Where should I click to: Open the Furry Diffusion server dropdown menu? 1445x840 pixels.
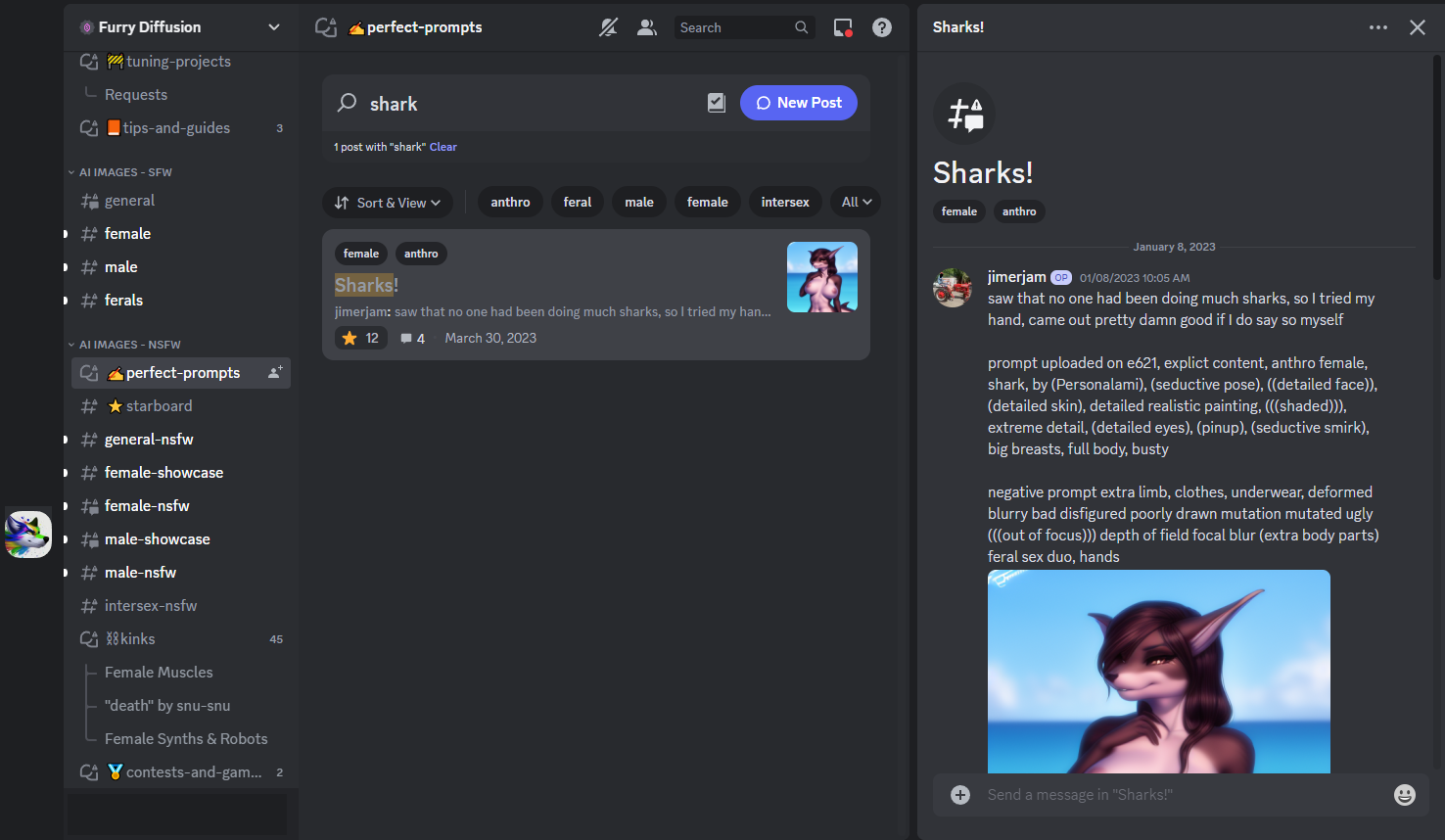pyautogui.click(x=181, y=26)
